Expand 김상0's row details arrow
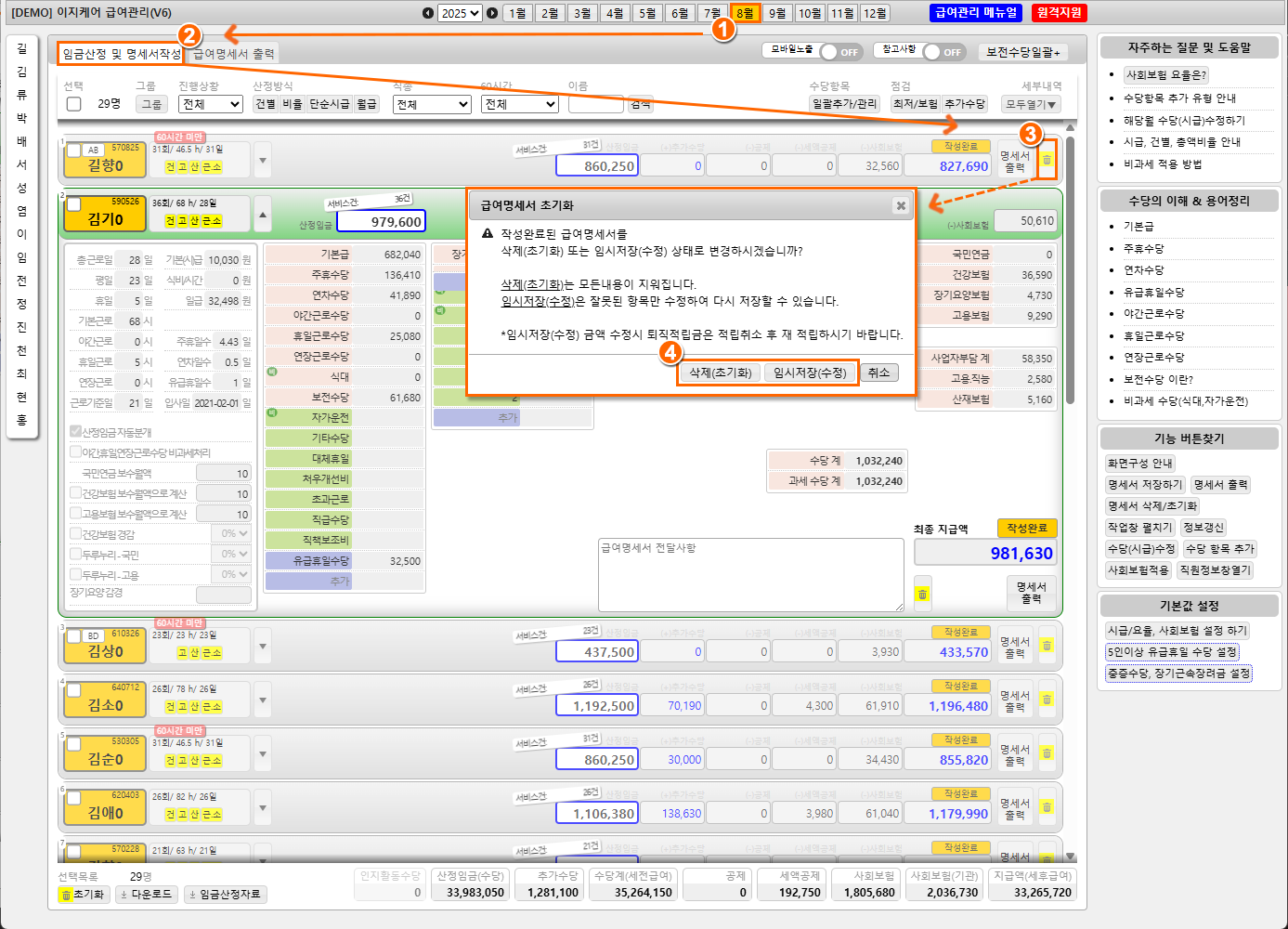This screenshot has width=1288, height=929. point(263,646)
